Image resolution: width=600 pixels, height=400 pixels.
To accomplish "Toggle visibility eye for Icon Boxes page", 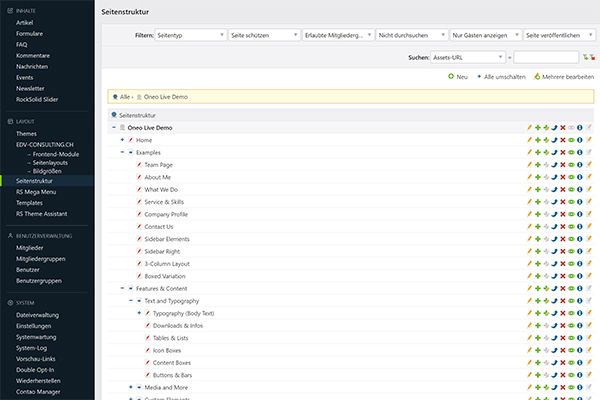I will tap(572, 350).
